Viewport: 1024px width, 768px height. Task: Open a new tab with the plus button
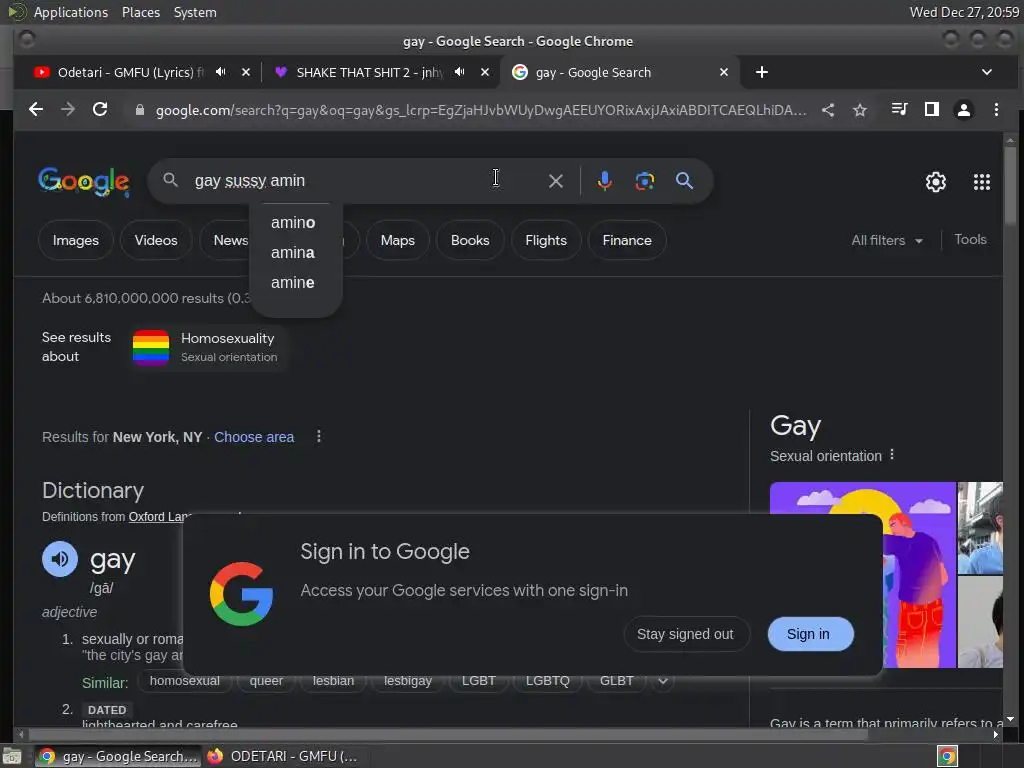tap(761, 72)
